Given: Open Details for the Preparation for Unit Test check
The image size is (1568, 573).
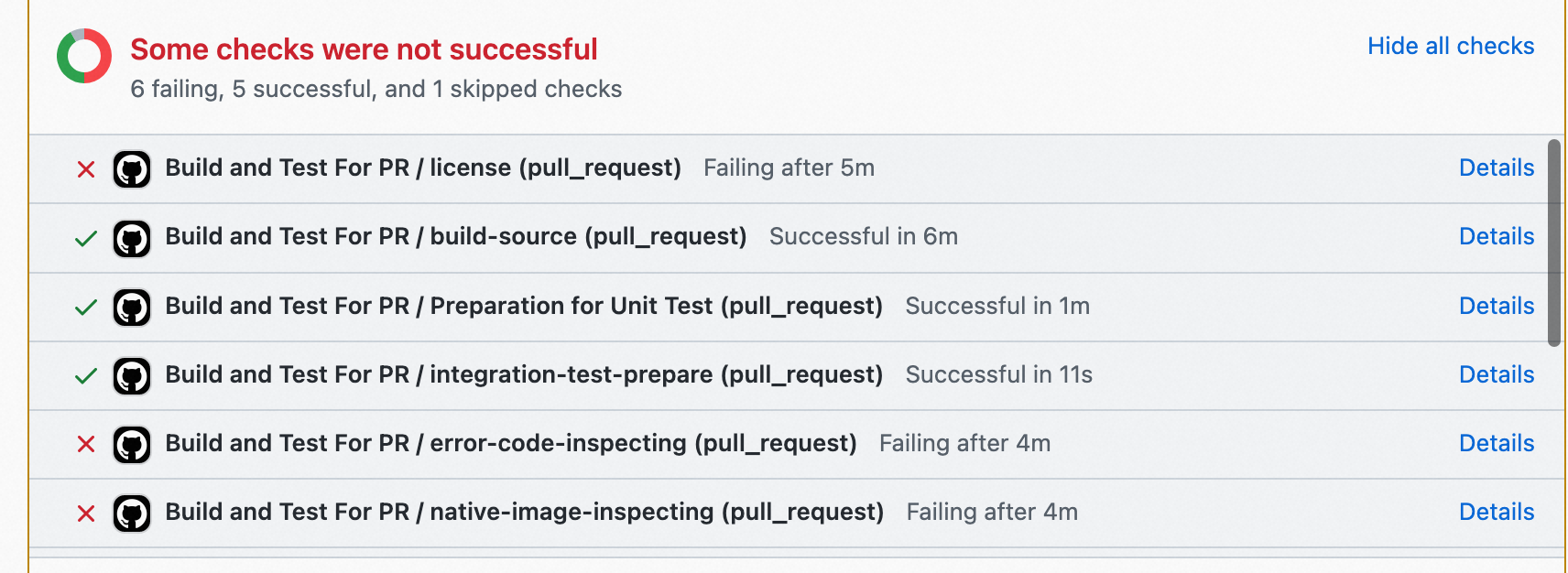Looking at the screenshot, I should click(x=1497, y=306).
